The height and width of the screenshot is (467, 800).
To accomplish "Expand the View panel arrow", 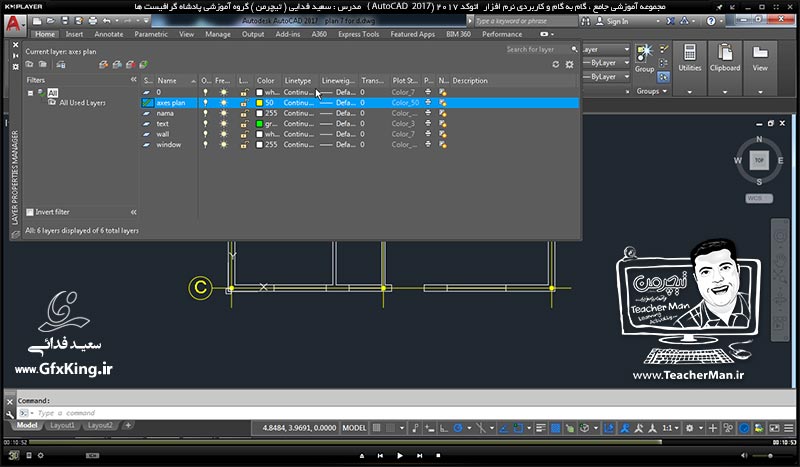I will pos(760,92).
